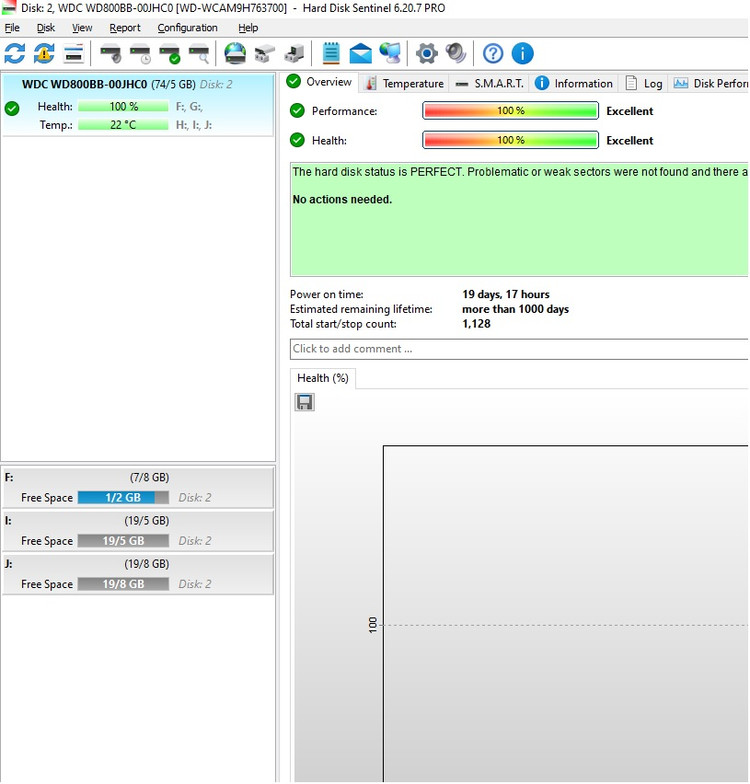Switch to the Log tab
750x784 pixels.
coord(644,84)
